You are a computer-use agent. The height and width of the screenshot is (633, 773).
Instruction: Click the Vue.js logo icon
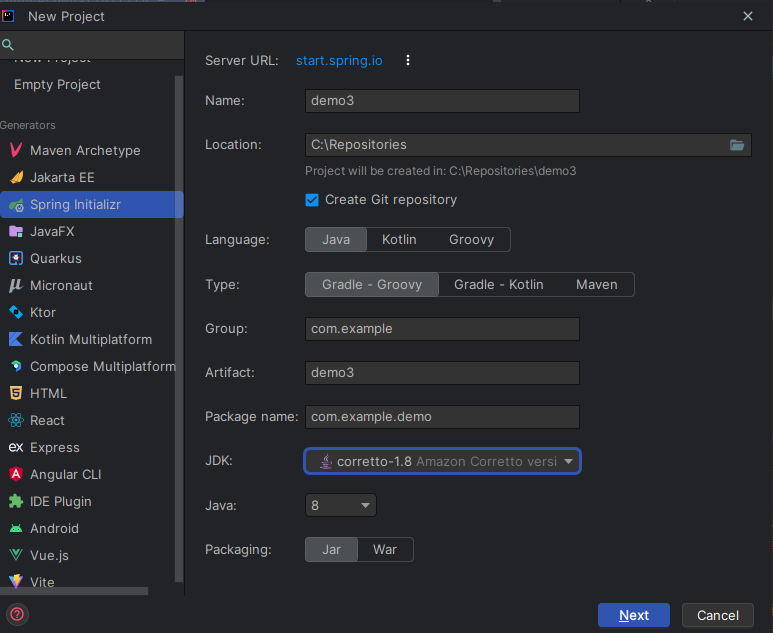click(x=16, y=555)
